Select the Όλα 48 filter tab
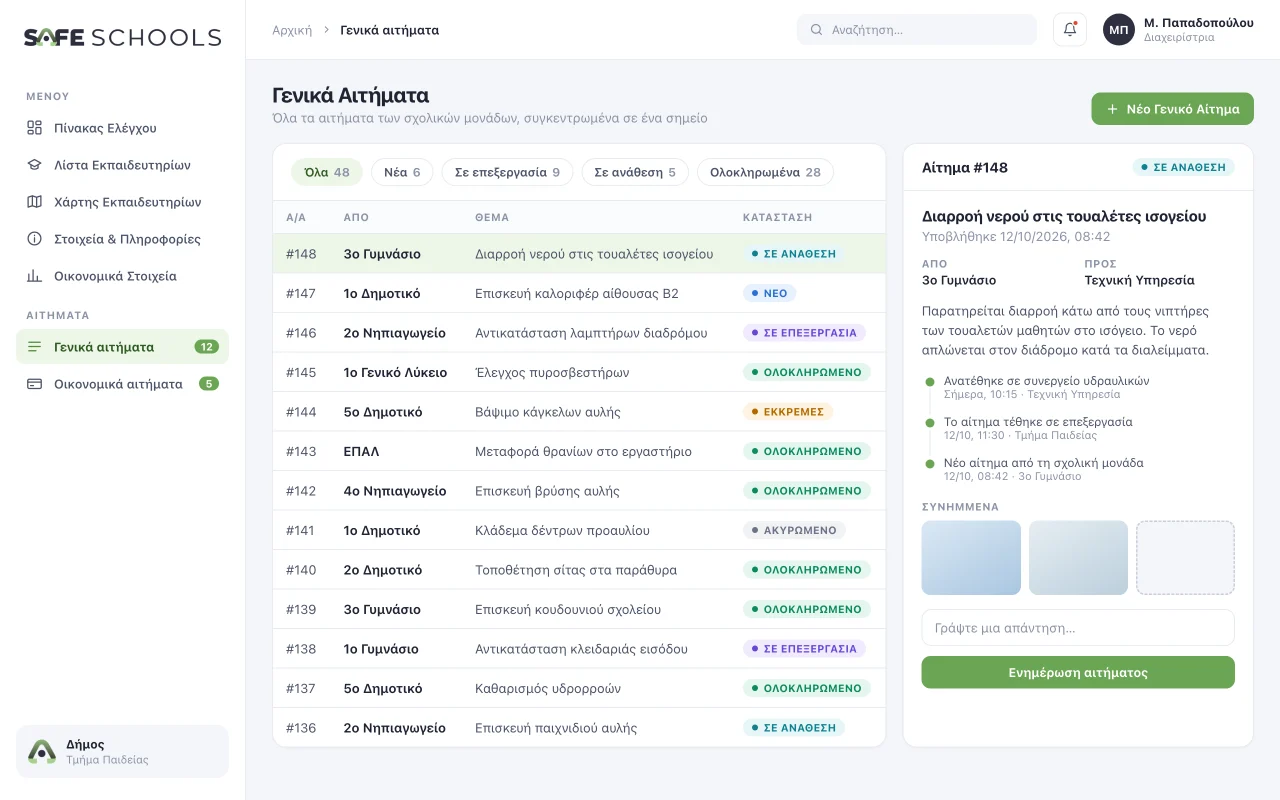 327,172
